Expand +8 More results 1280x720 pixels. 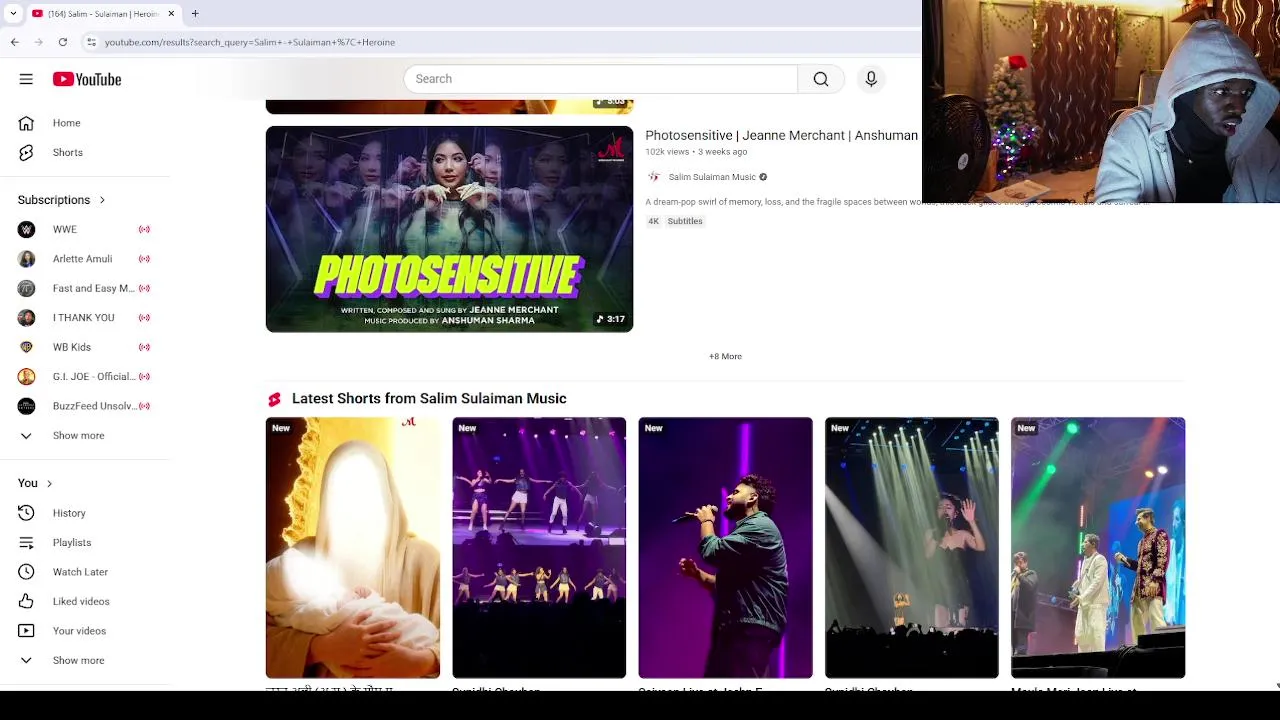[725, 356]
